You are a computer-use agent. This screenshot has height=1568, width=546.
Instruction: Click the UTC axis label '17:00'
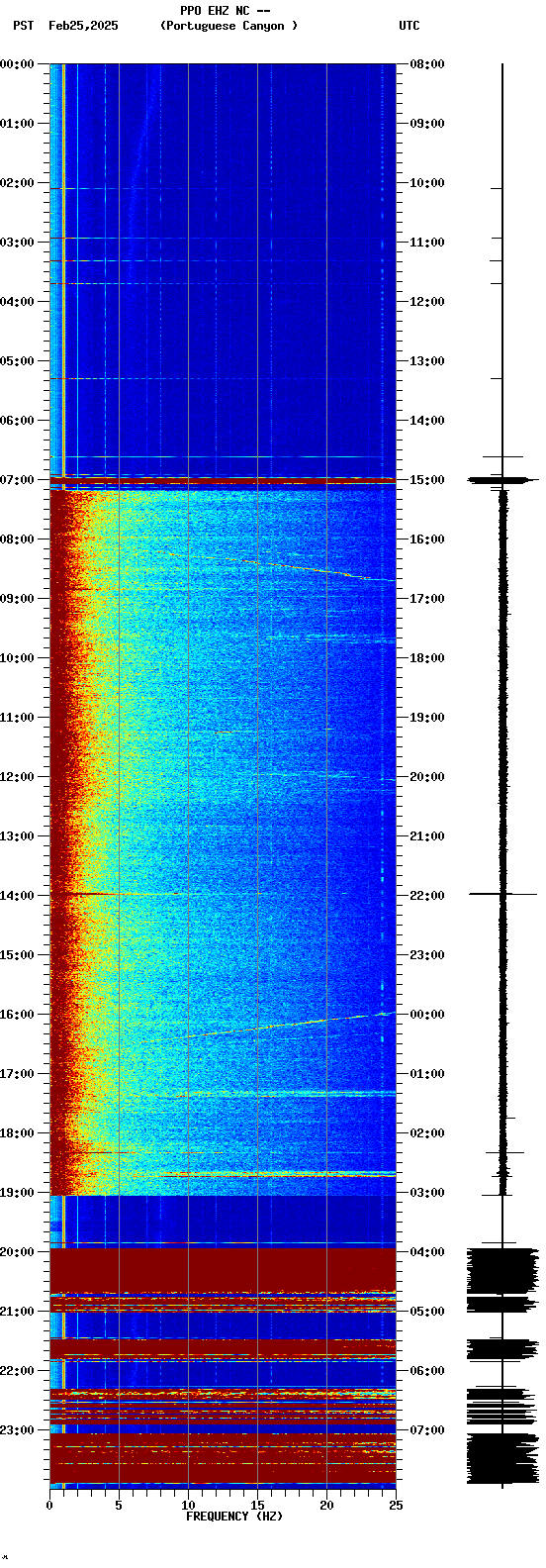(x=427, y=599)
